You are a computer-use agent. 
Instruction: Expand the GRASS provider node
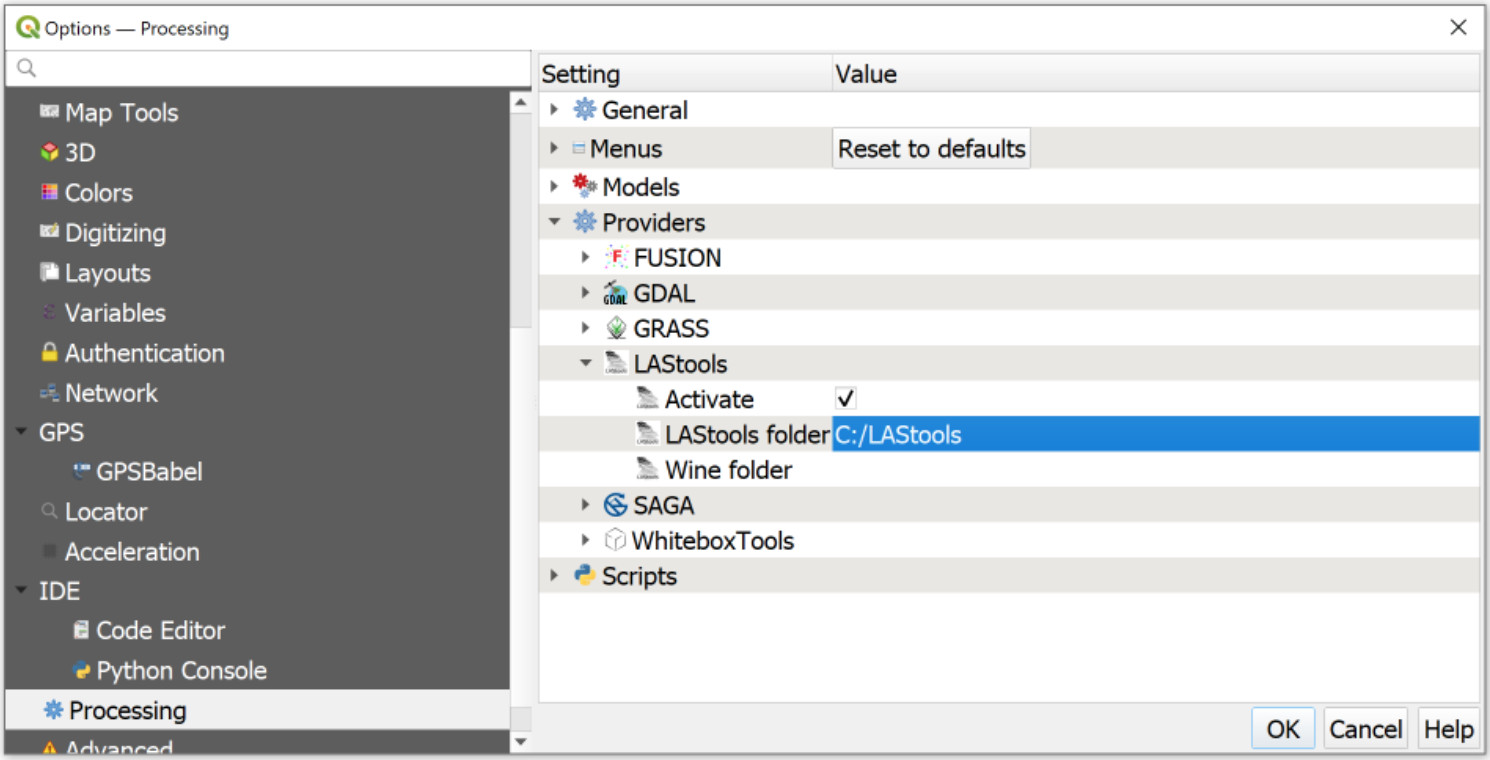[x=586, y=328]
